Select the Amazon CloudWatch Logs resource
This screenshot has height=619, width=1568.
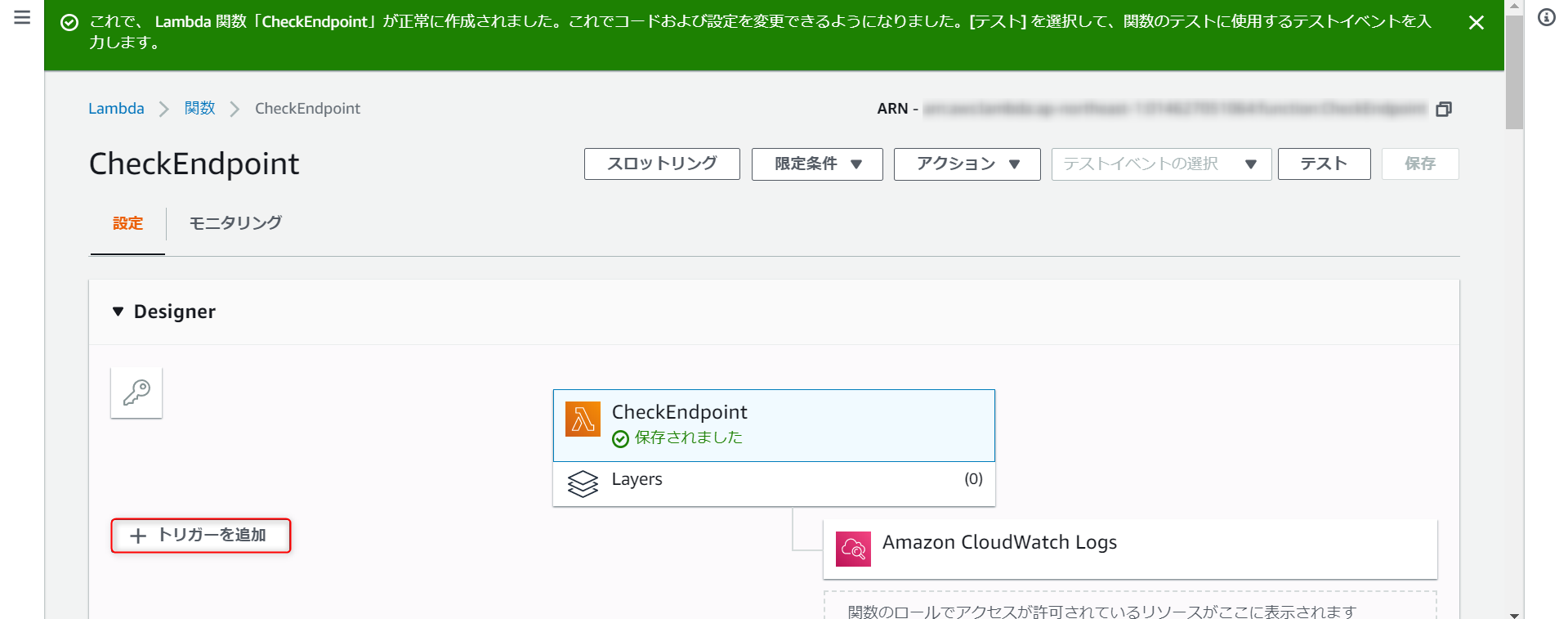(x=1130, y=549)
